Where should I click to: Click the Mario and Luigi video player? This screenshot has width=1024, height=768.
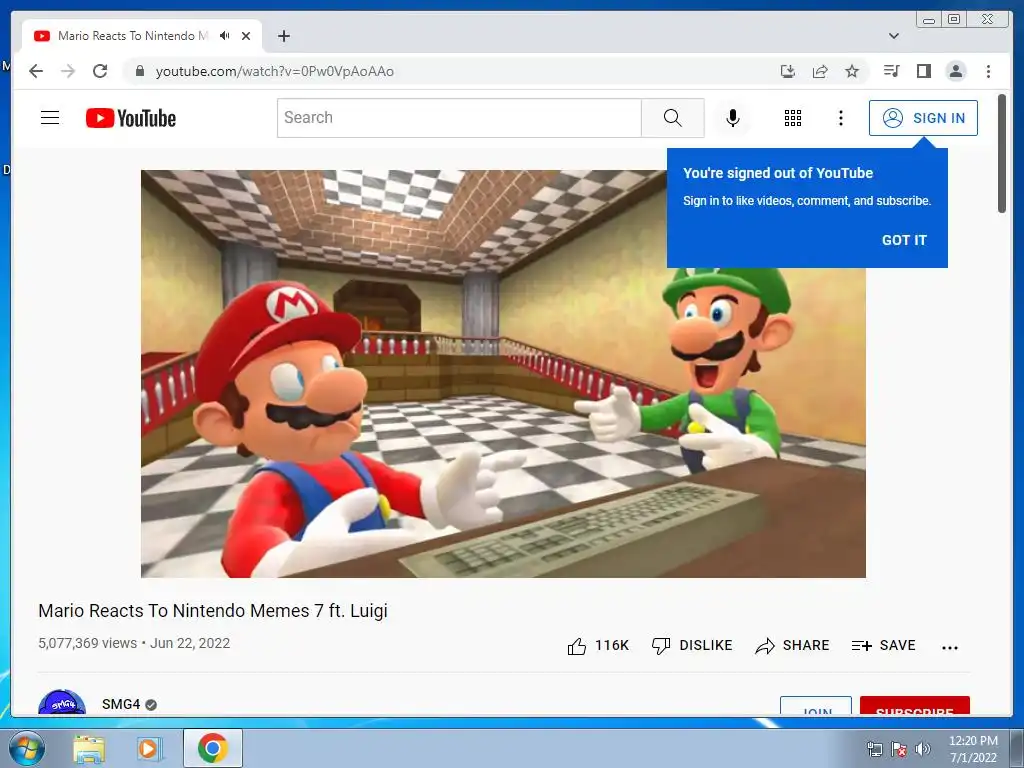point(503,374)
